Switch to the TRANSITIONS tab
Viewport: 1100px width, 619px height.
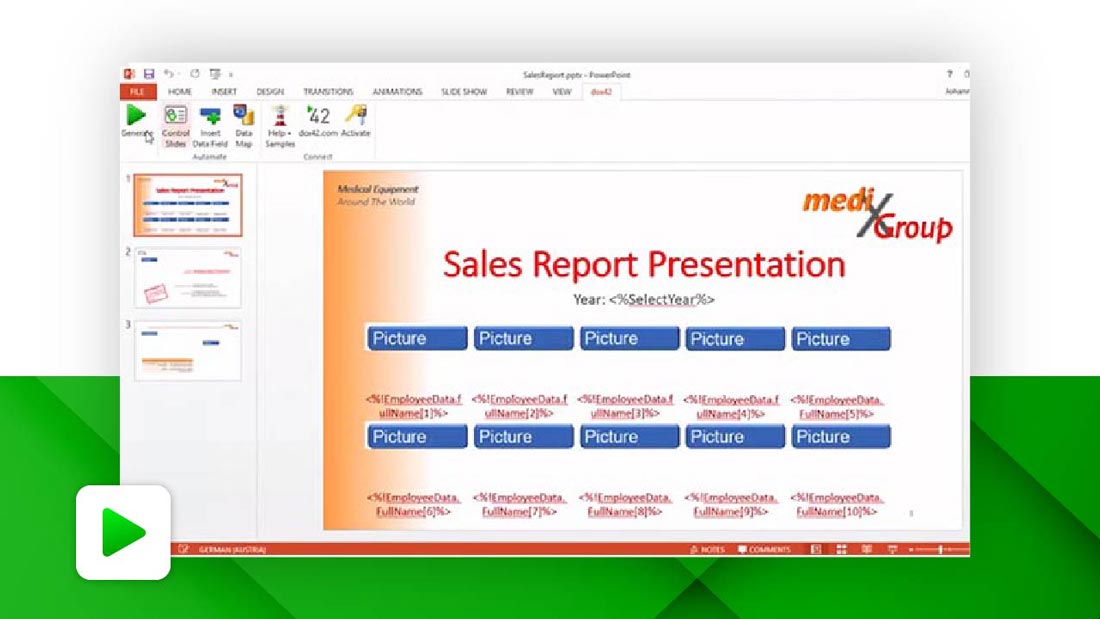coord(328,92)
